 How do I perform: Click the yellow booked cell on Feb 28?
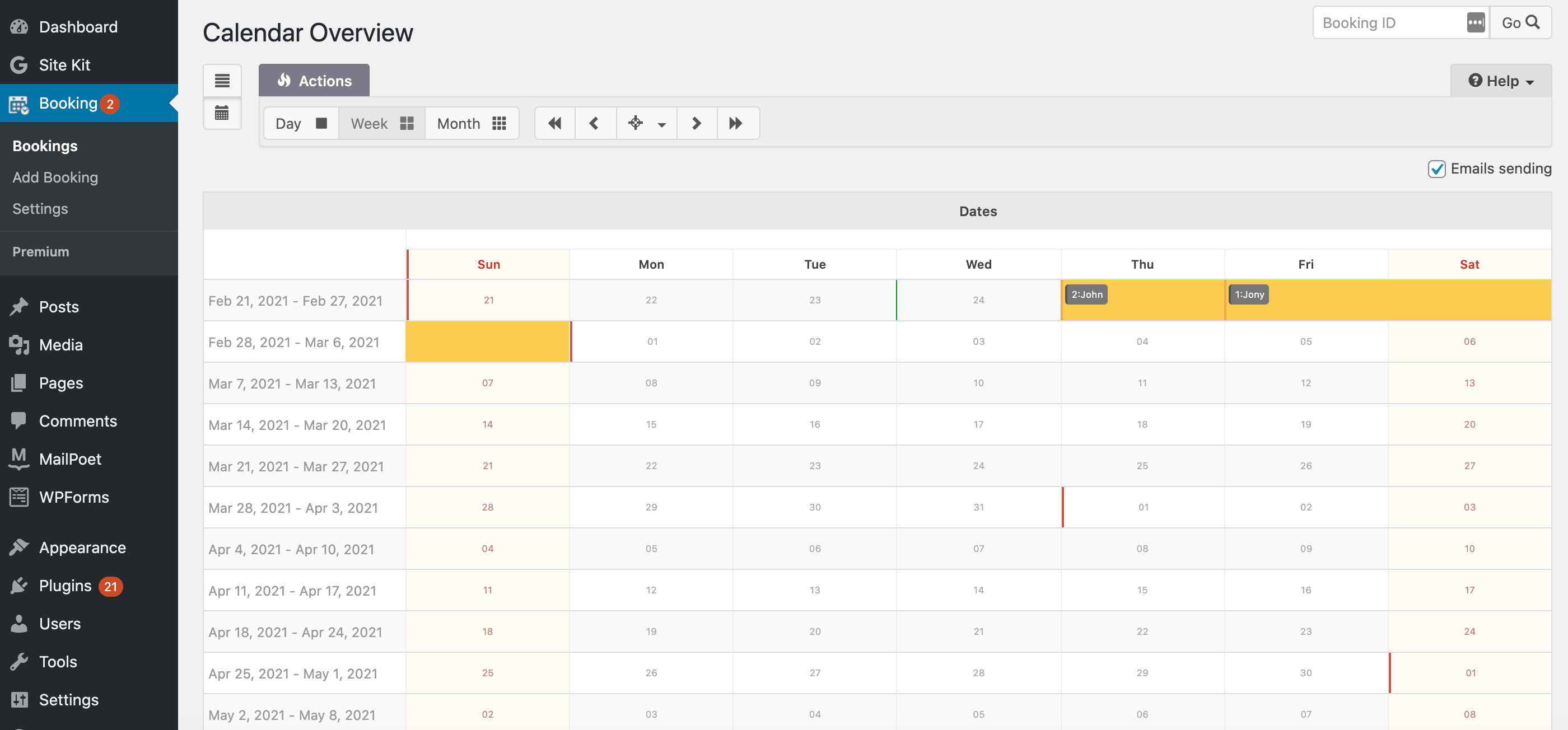[x=487, y=342]
